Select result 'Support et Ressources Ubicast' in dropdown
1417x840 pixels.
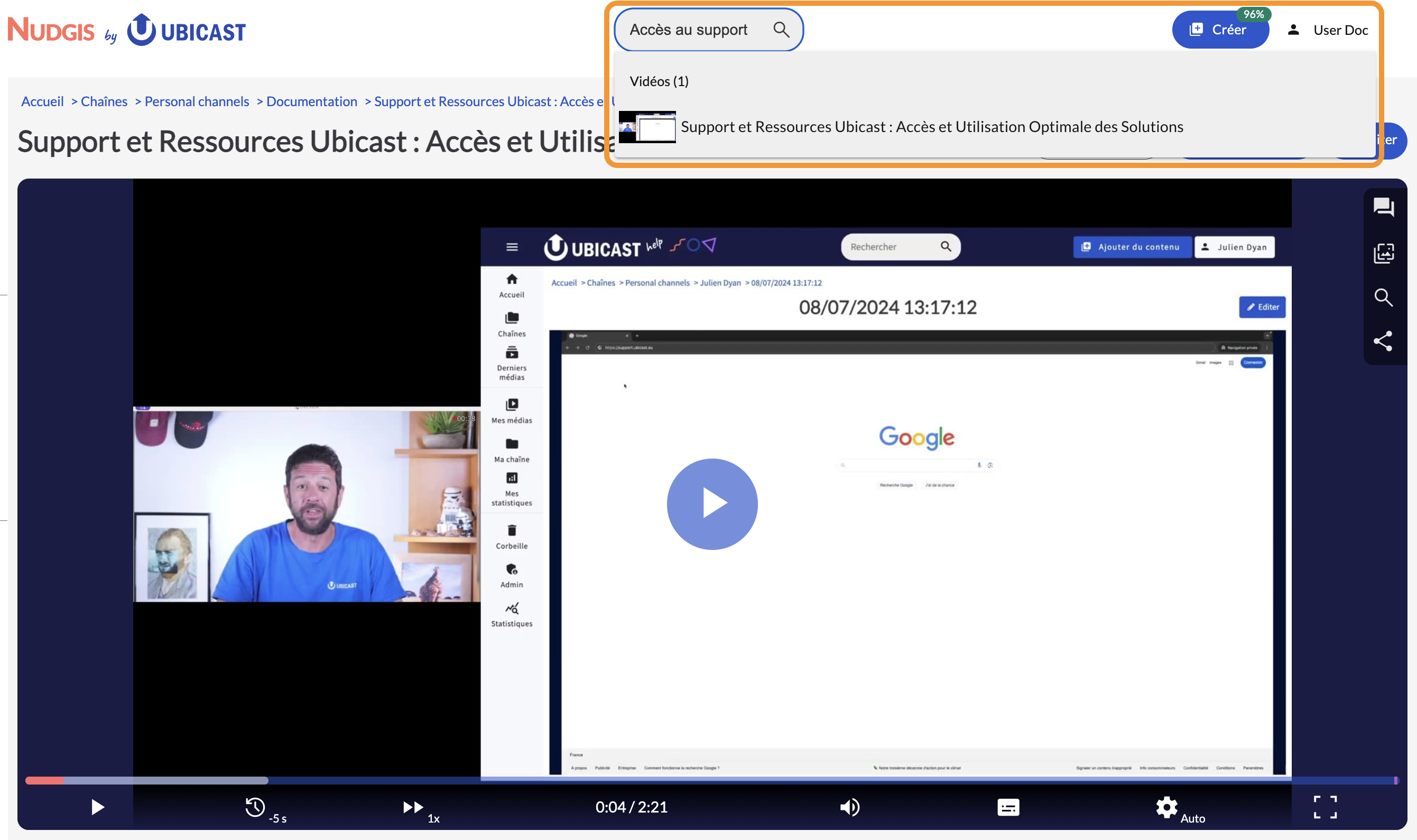[931, 127]
